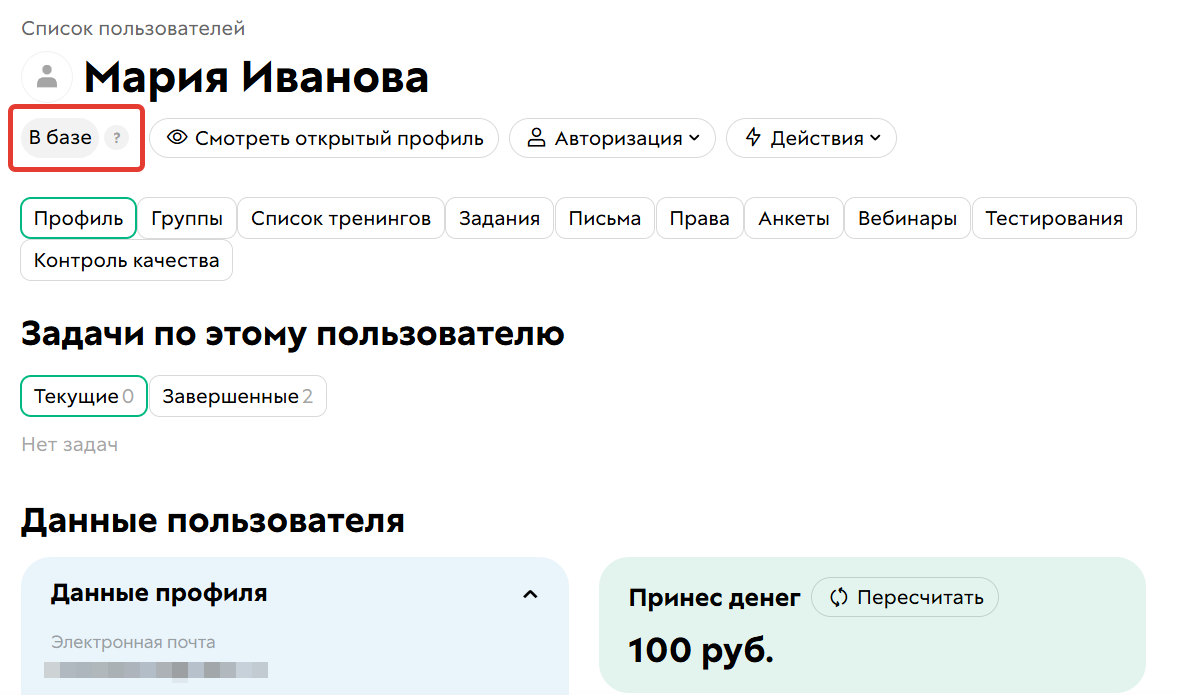
Task: Show completed tasks via 'Завершенные' filter
Action: 237,396
